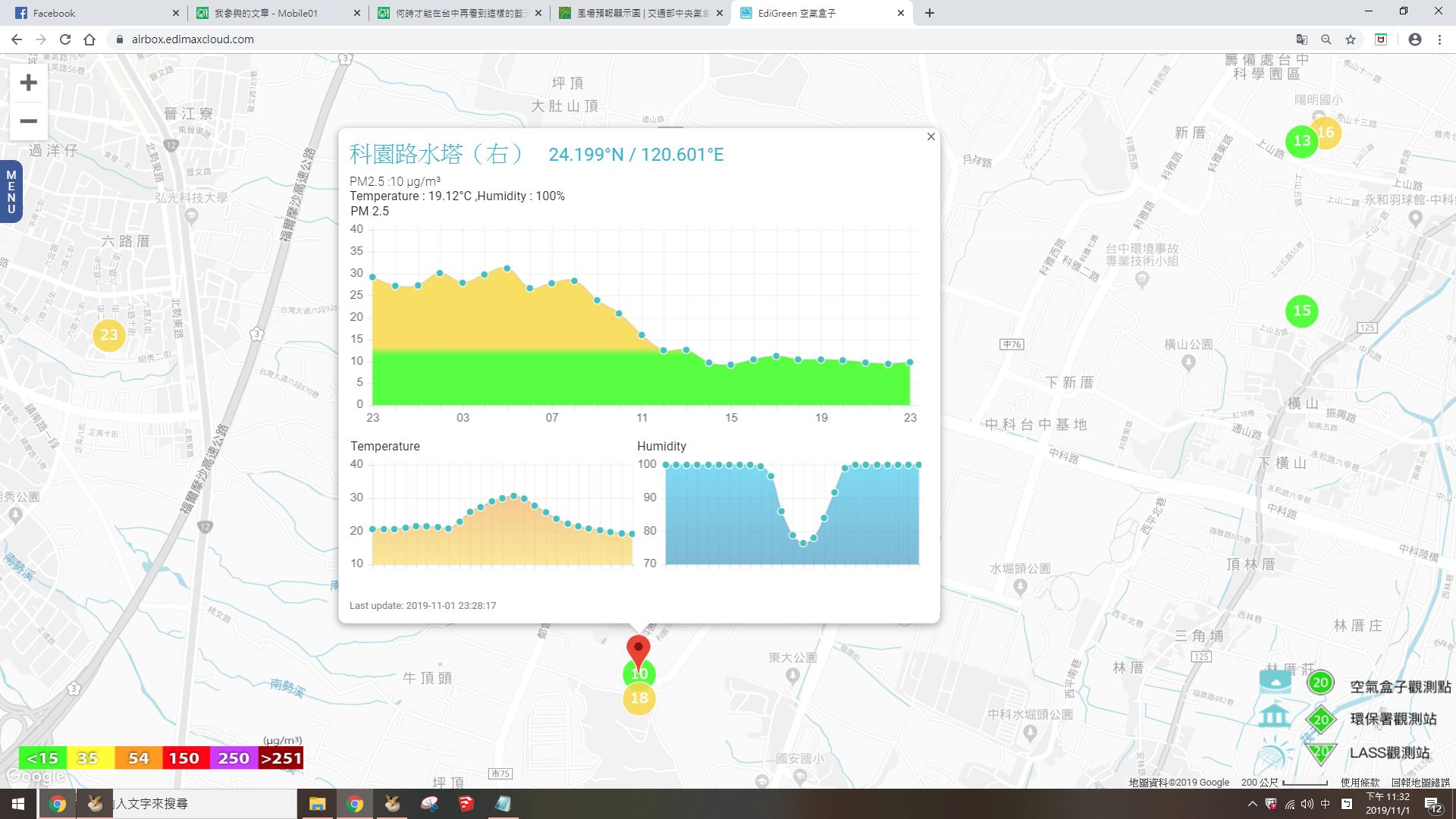1456x819 pixels.
Task: Open the Chrome three-dot menu
Action: pyautogui.click(x=1439, y=39)
